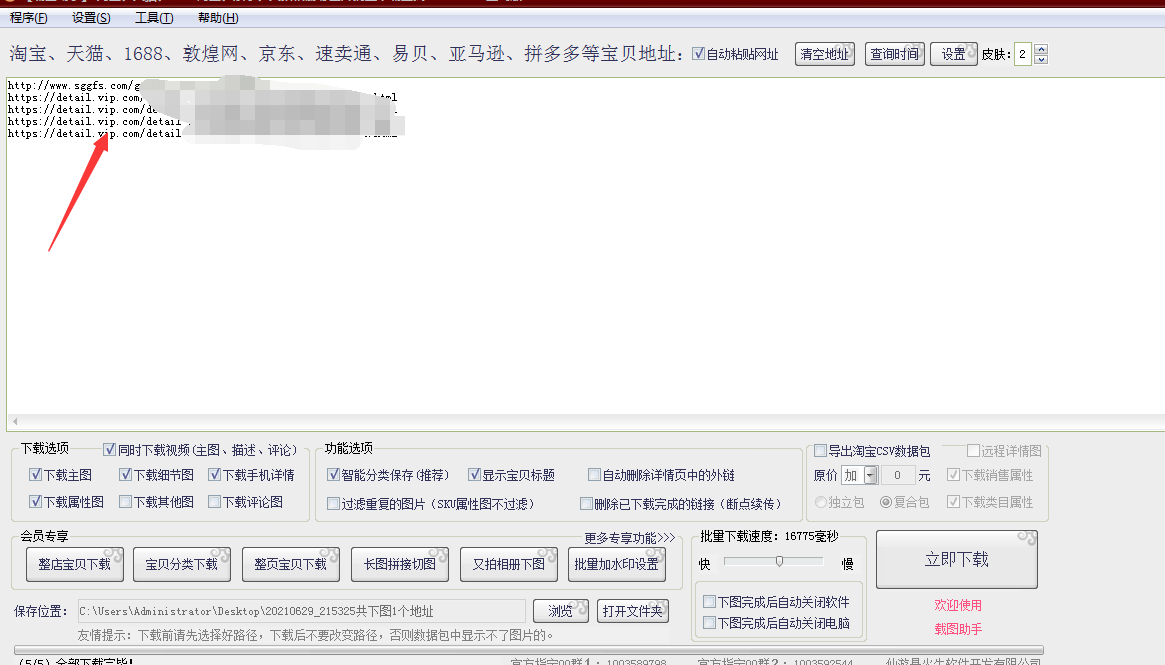This screenshot has width=1165, height=665.
Task: Open the 程序(F) menu
Action: coord(30,17)
